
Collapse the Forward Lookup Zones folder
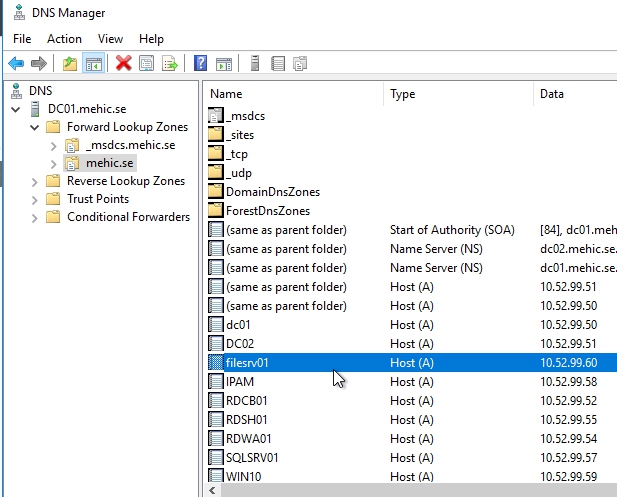[x=34, y=127]
